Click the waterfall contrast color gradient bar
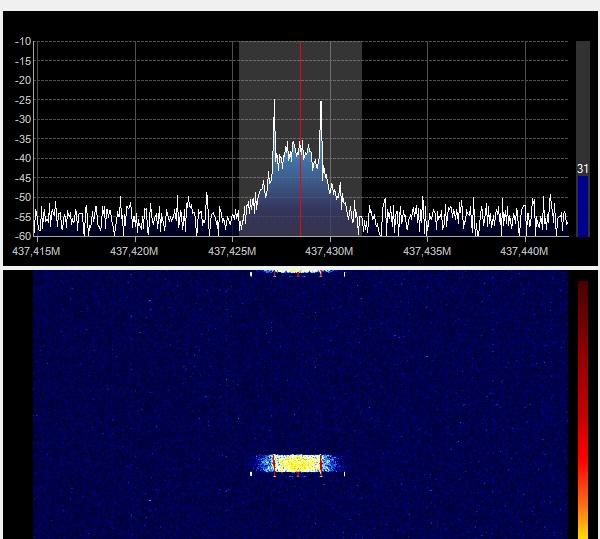The height and width of the screenshot is (539, 600). (x=583, y=409)
